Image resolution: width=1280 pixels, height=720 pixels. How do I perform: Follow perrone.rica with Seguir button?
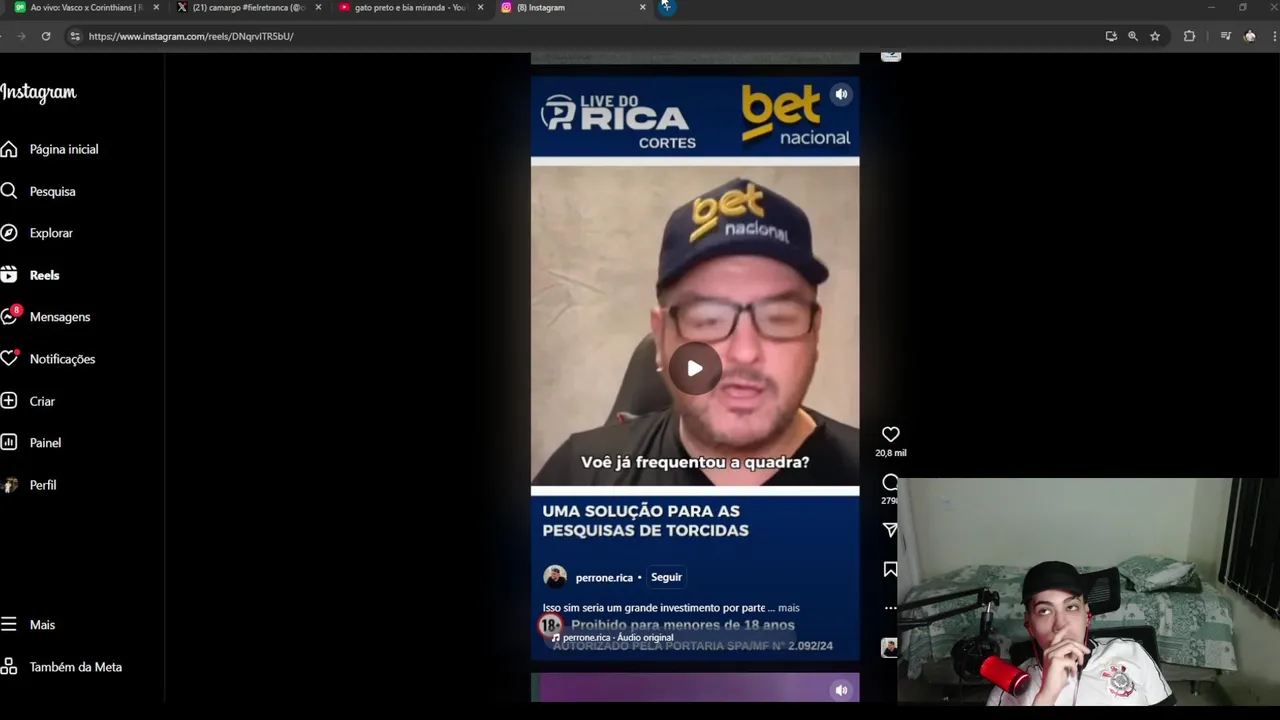pos(666,577)
